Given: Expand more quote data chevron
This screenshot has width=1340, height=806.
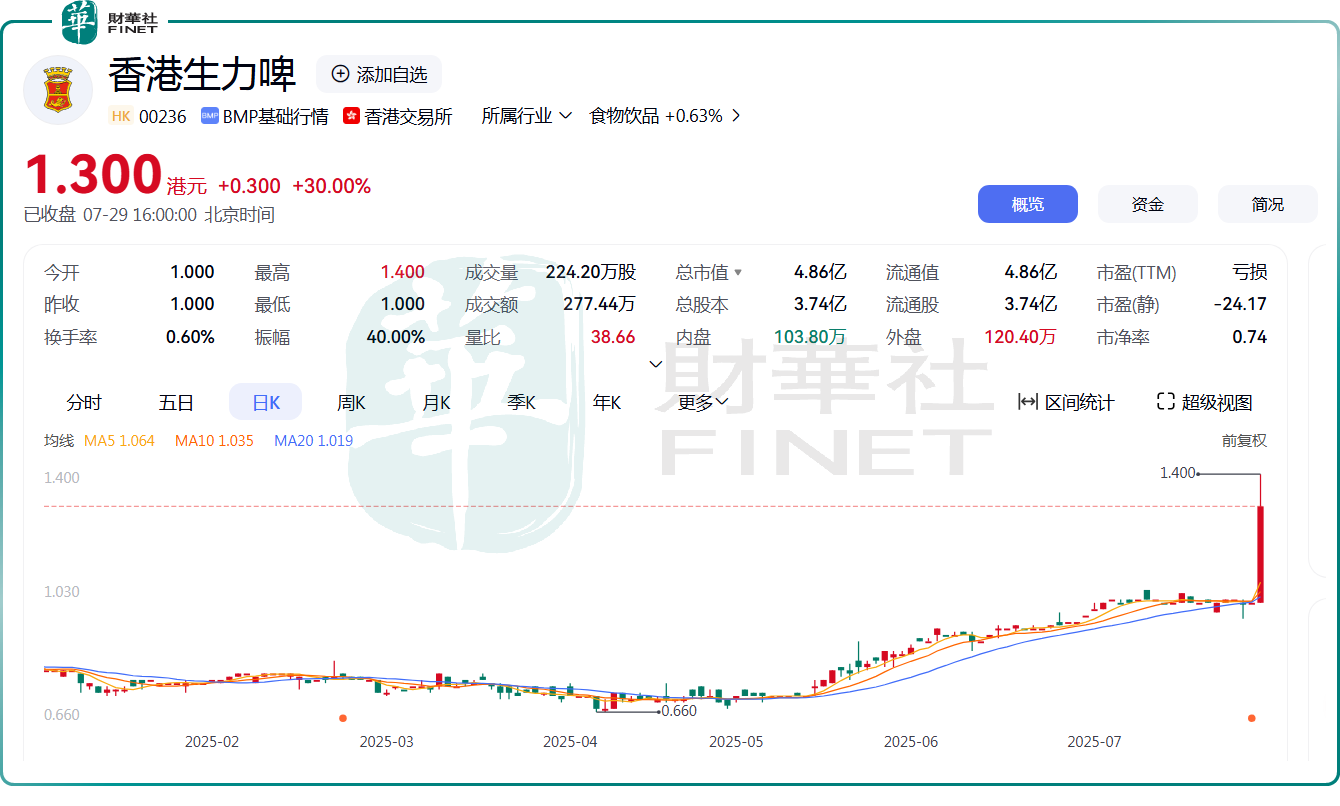Looking at the screenshot, I should point(656,364).
